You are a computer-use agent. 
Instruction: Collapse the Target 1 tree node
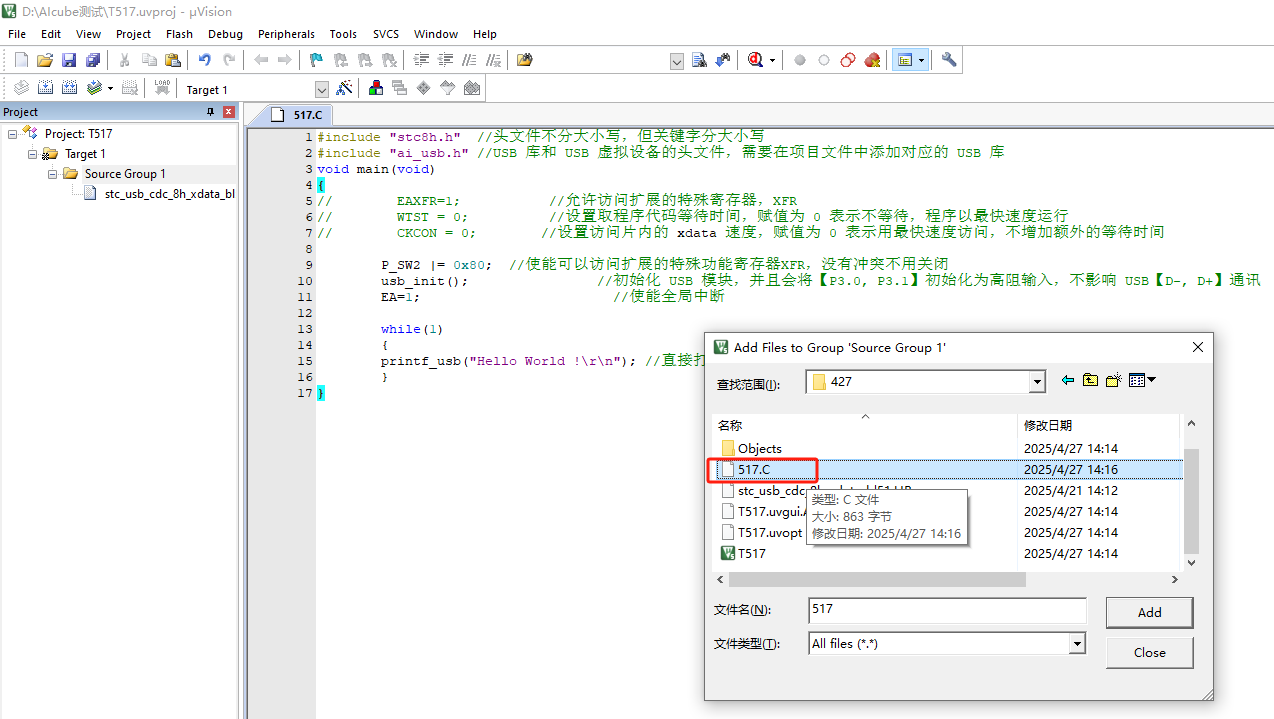pyautogui.click(x=33, y=153)
